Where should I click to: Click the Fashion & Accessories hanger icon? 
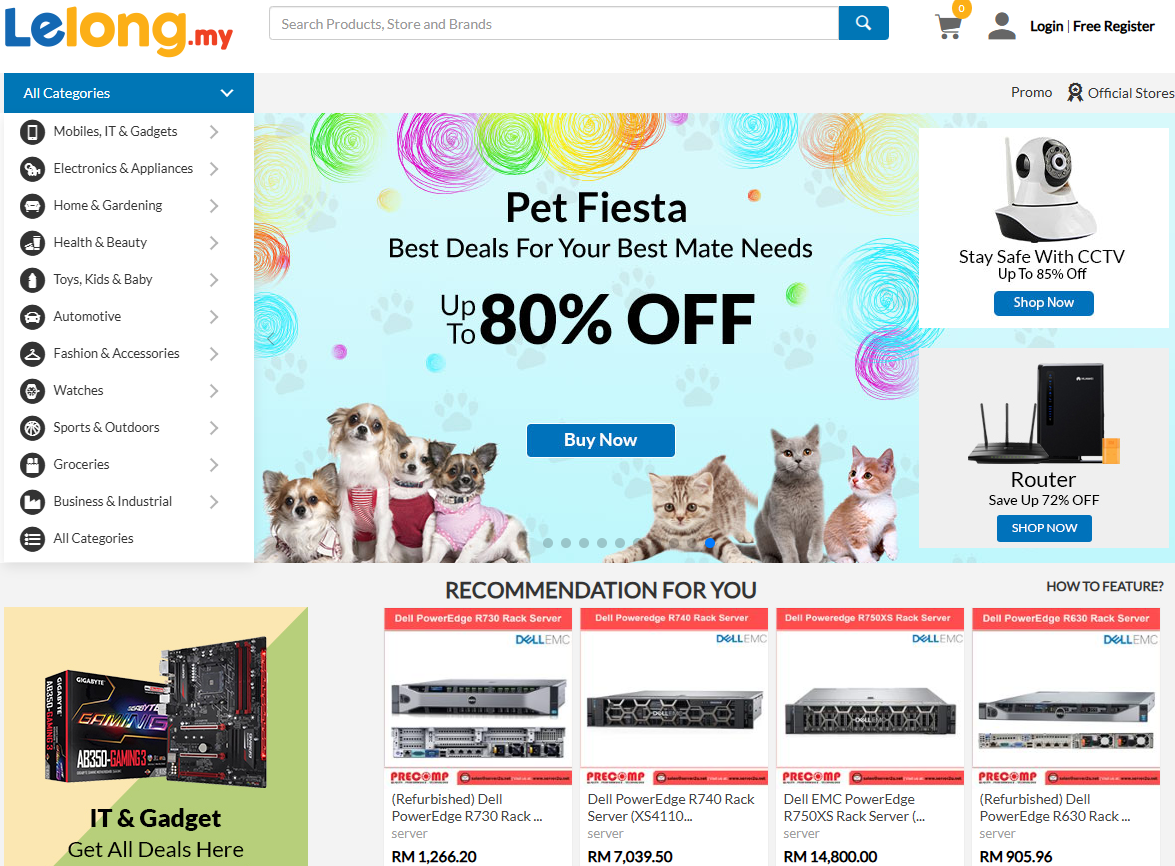33,354
